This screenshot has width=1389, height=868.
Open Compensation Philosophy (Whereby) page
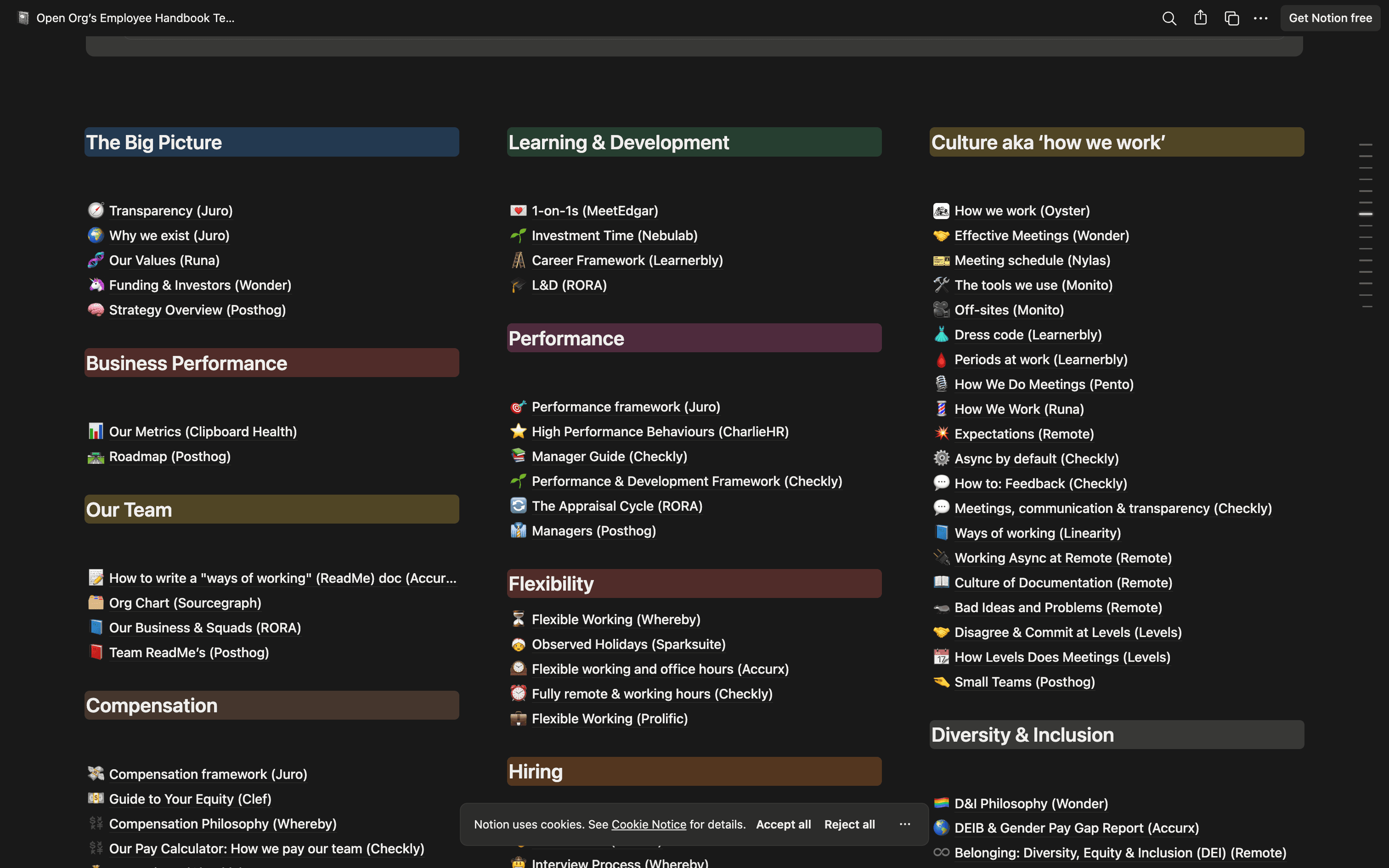(x=223, y=824)
